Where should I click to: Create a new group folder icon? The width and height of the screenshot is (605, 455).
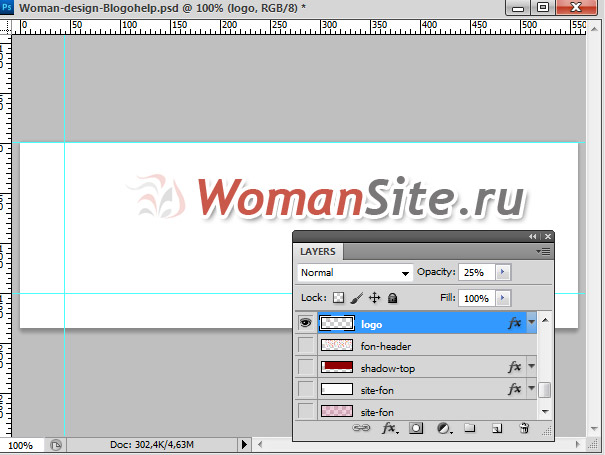(470, 428)
